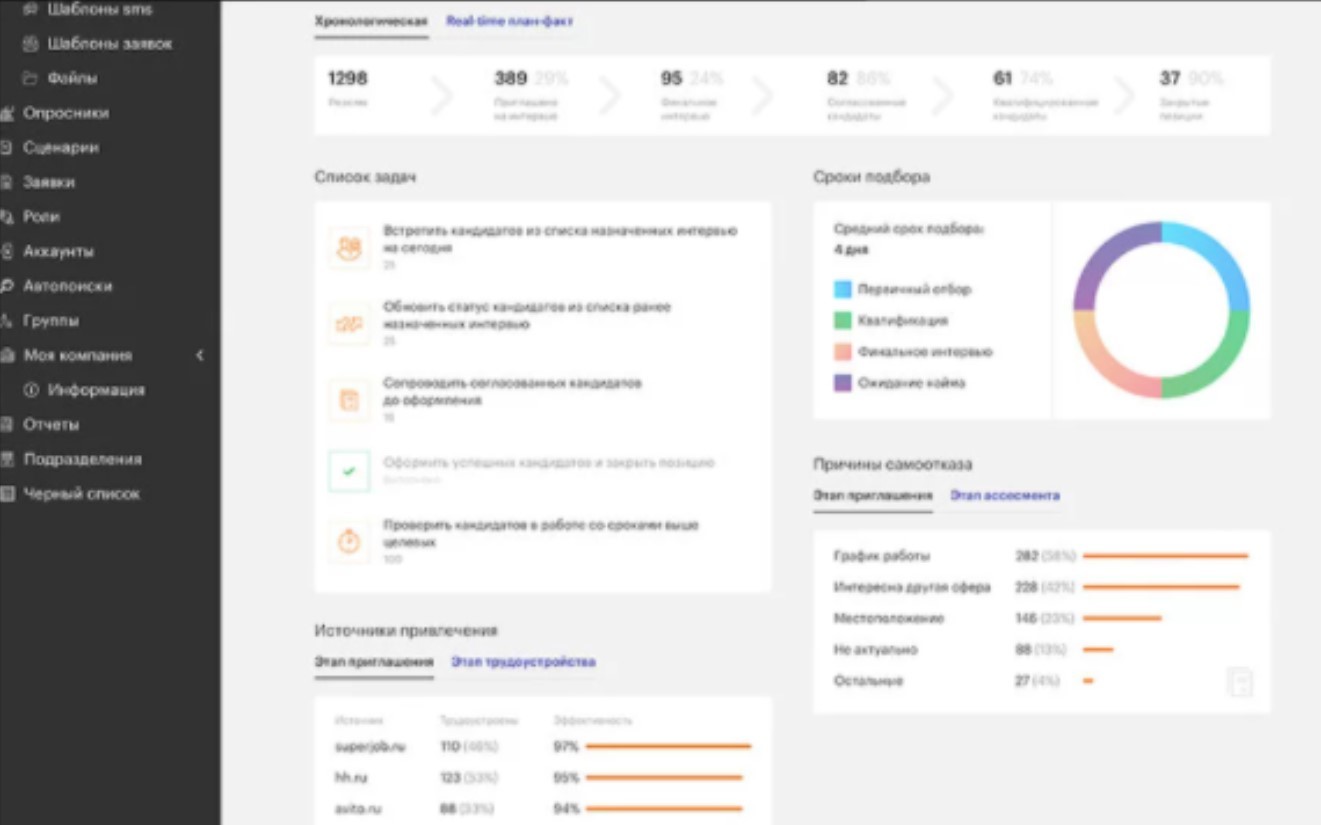This screenshot has height=825, width=1321.
Task: Click the Информация info icon in sidebar
Action: click(31, 390)
